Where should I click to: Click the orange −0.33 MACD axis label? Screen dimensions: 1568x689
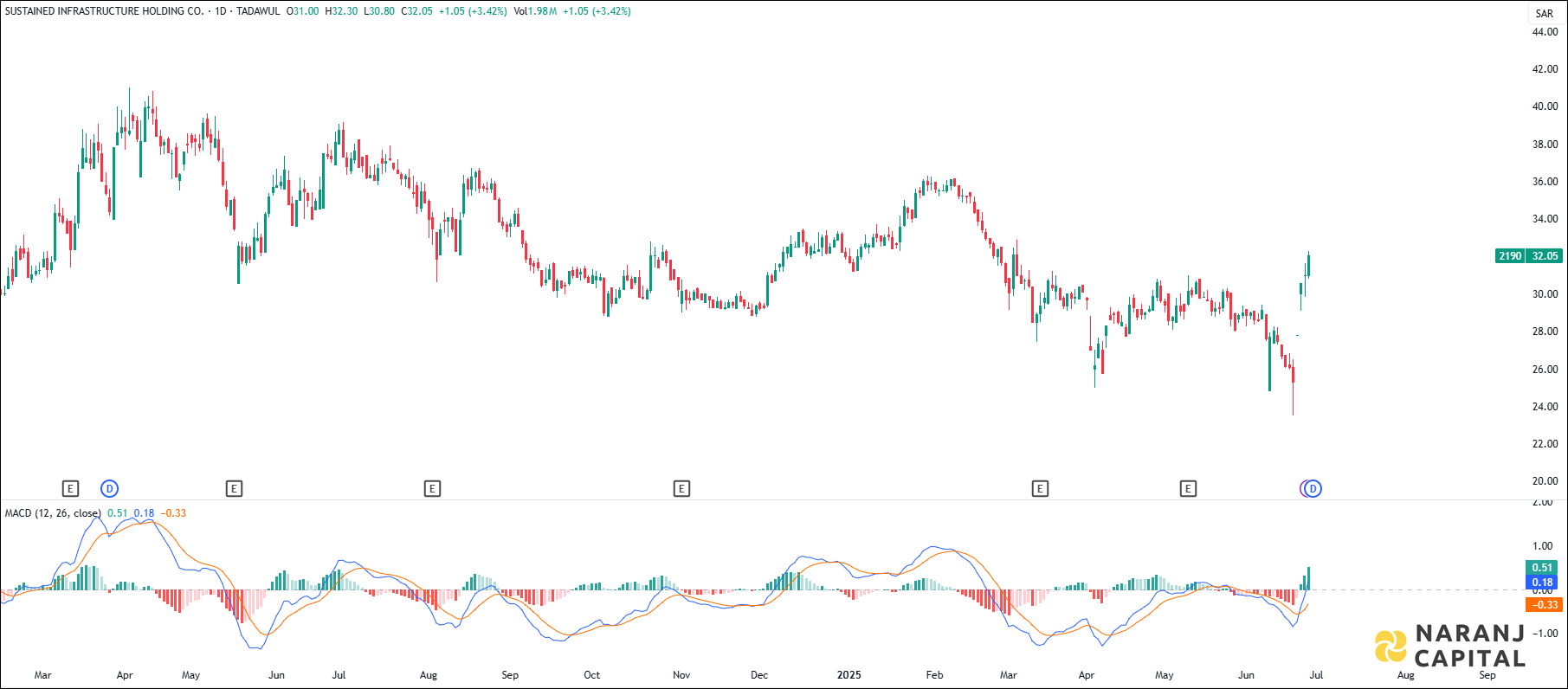pyautogui.click(x=1544, y=605)
